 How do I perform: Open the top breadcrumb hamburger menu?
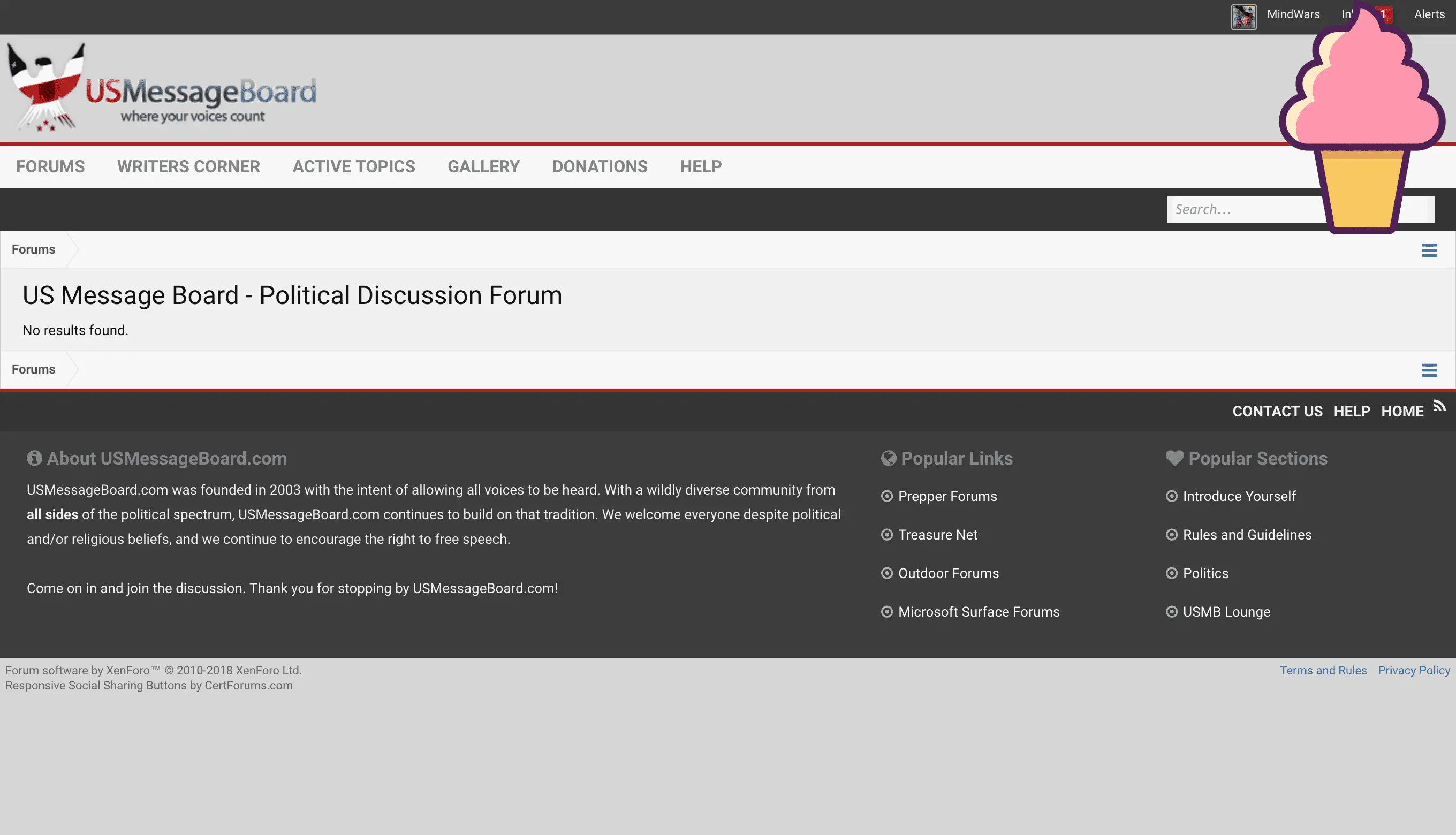1429,250
